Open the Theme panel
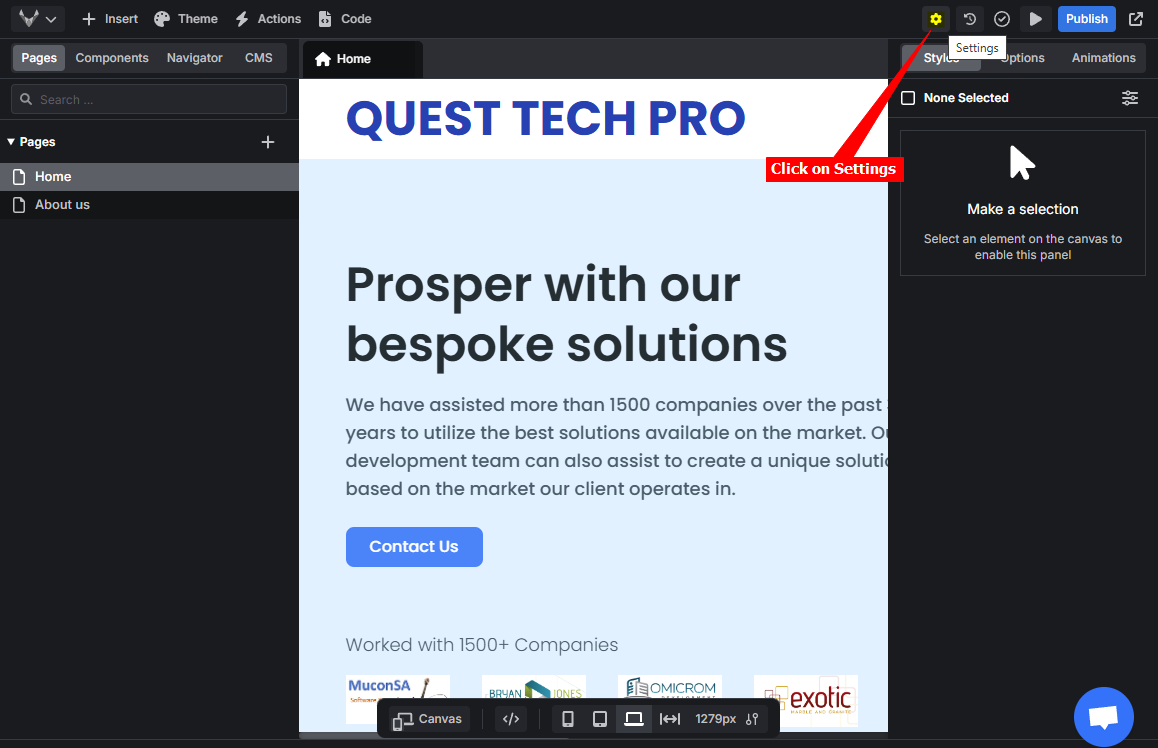This screenshot has height=748, width=1158. pos(186,19)
